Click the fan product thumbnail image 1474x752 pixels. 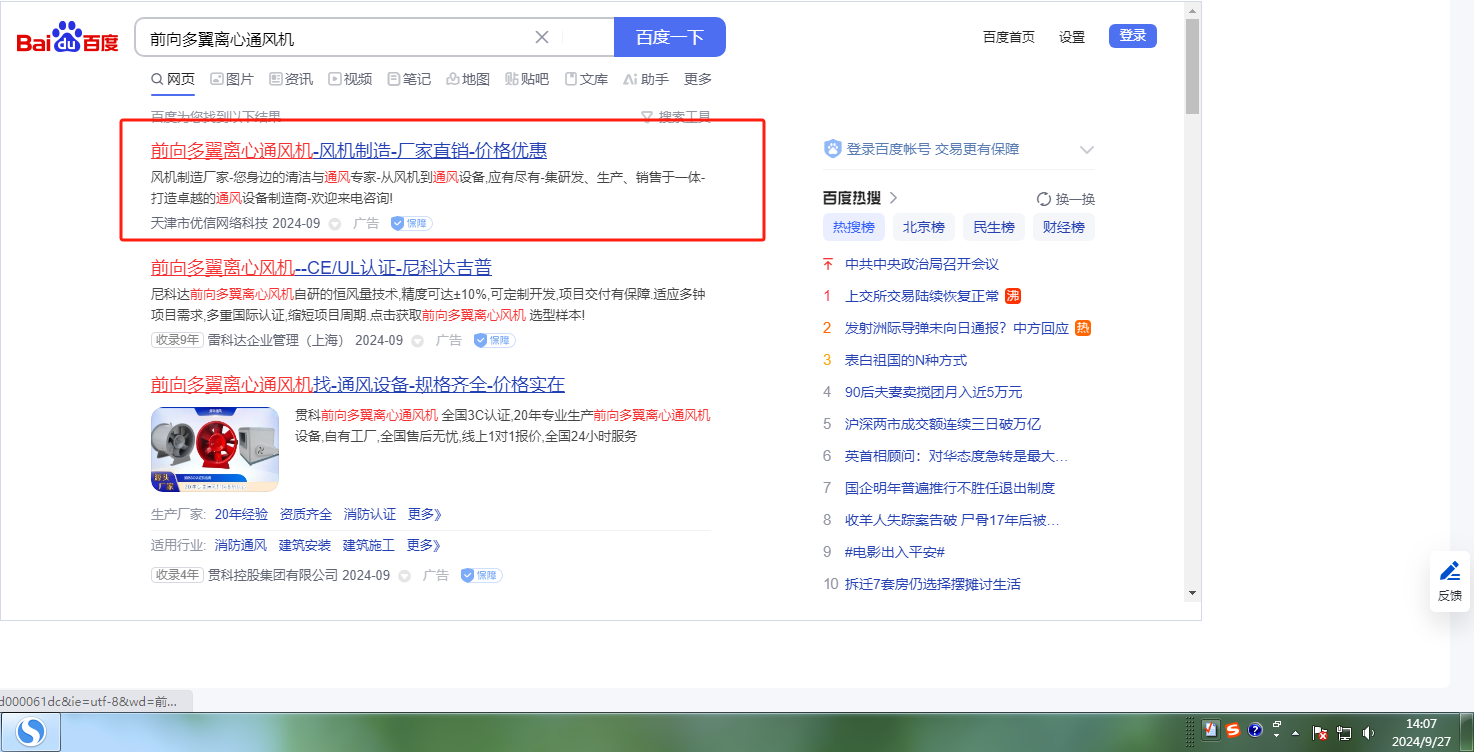(x=215, y=449)
